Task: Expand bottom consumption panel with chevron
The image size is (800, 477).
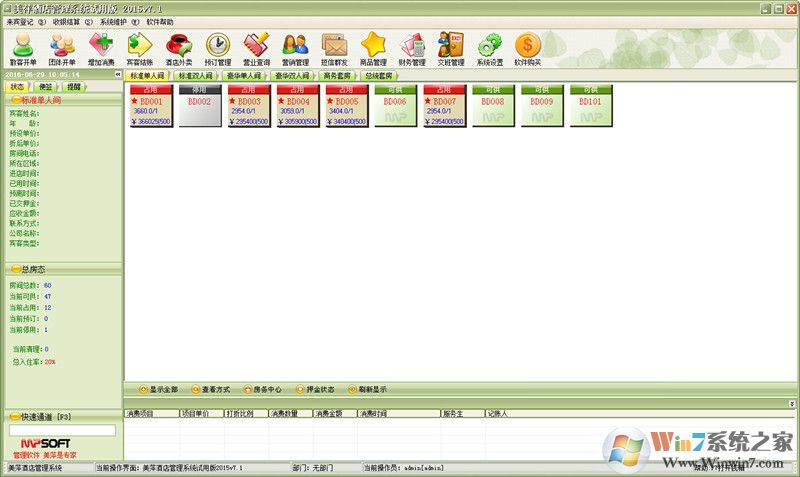Action: (x=791, y=402)
